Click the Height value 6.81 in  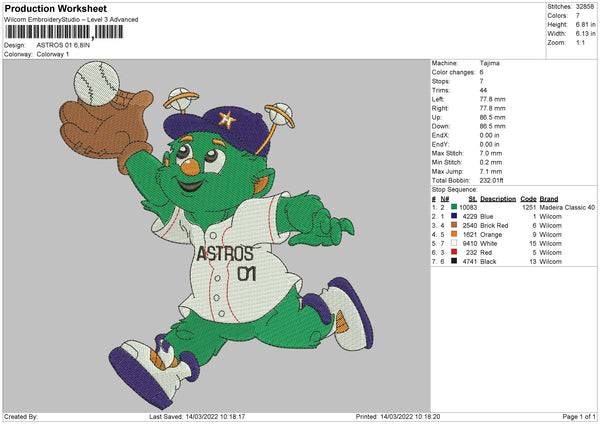[x=585, y=24]
